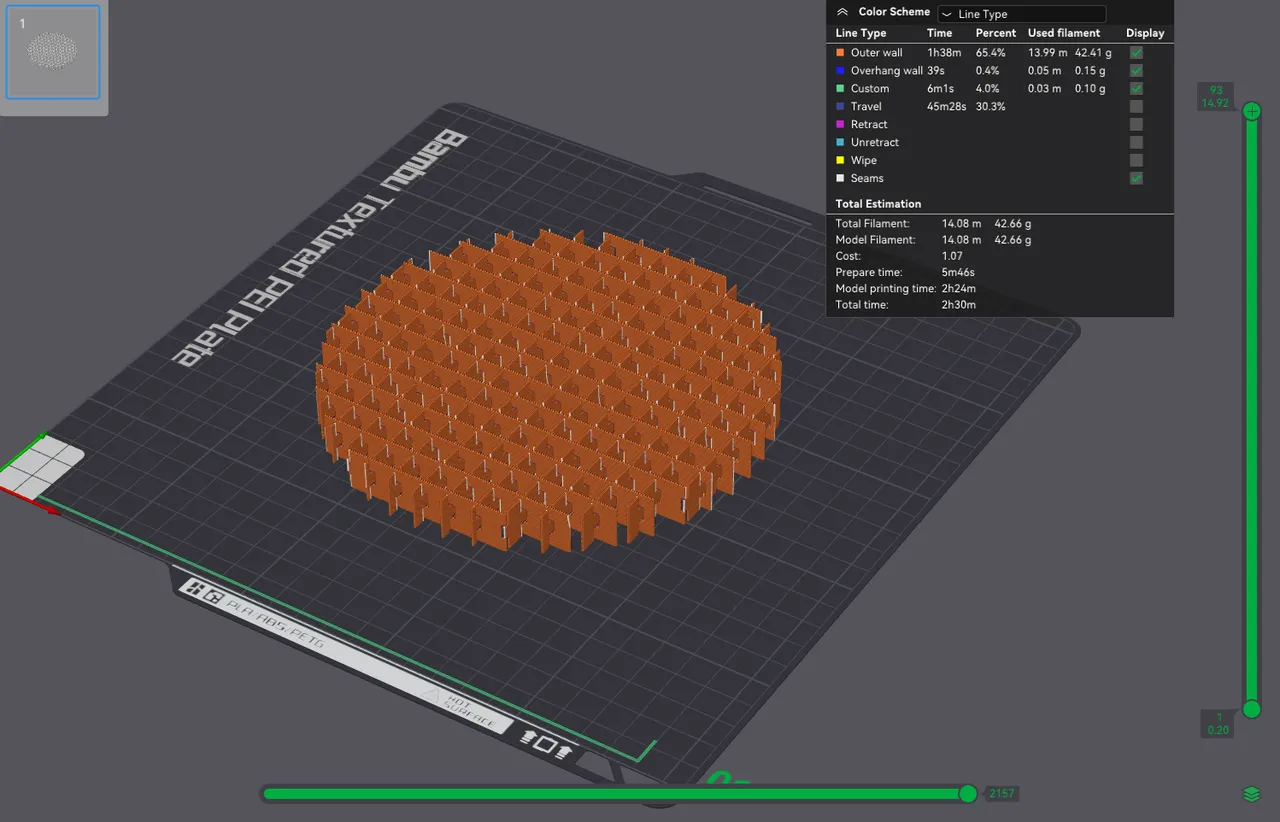The width and height of the screenshot is (1280, 822).
Task: Click the yellow Wipe color swatch
Action: tap(841, 160)
